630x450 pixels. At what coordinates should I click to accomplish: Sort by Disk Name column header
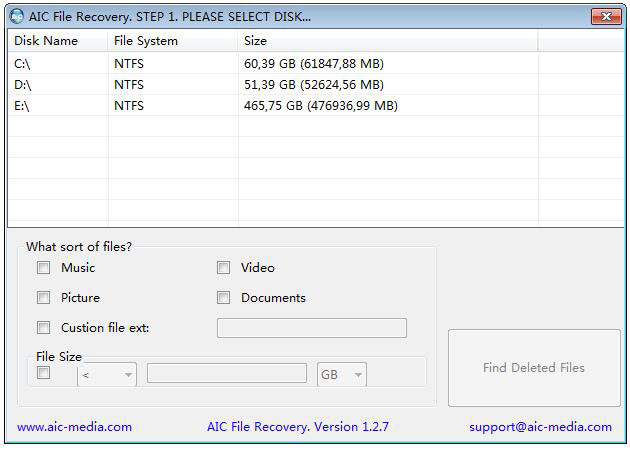[x=58, y=41]
